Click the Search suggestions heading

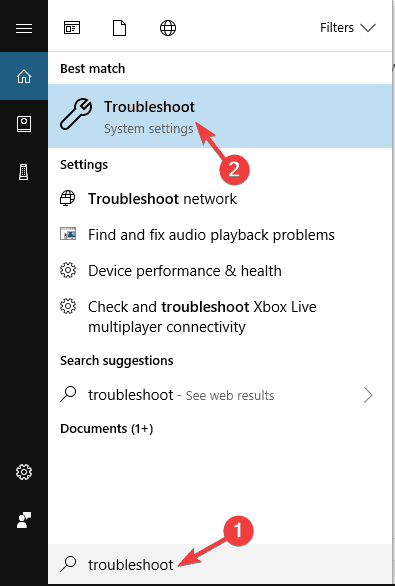117,360
